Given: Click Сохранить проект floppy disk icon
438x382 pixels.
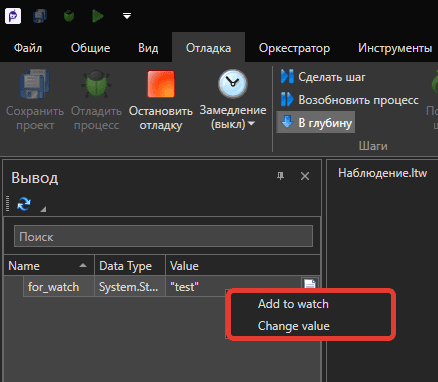Looking at the screenshot, I should pos(35,84).
